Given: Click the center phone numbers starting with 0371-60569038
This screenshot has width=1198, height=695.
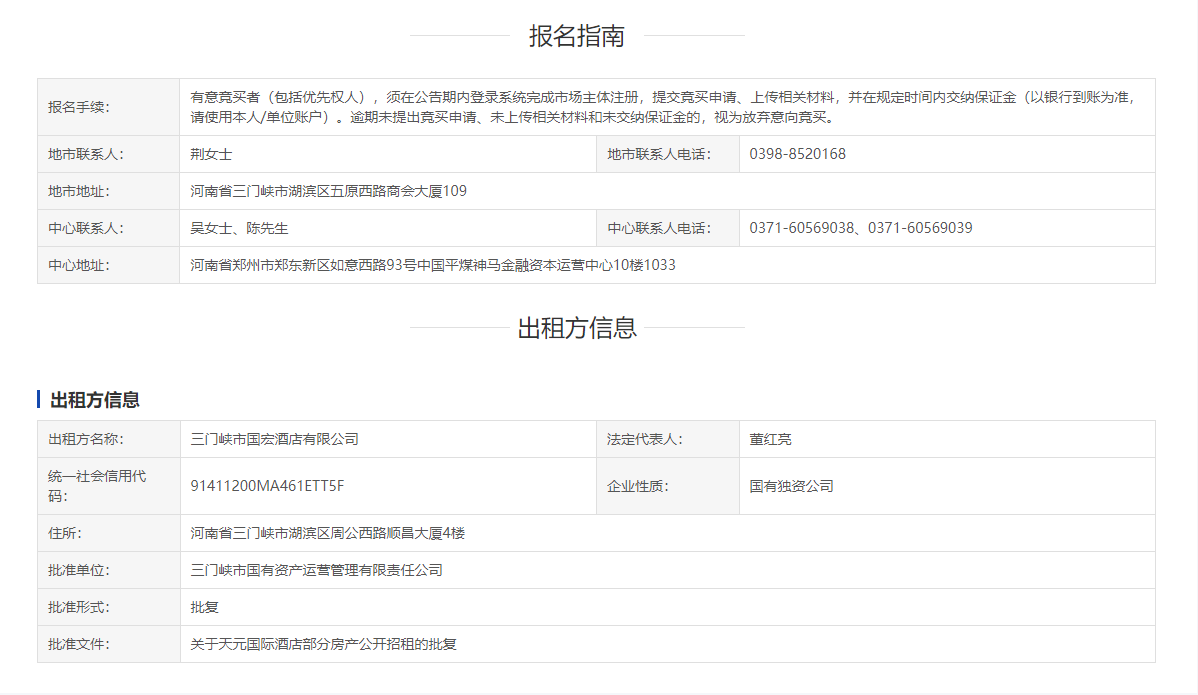Looking at the screenshot, I should 860,228.
